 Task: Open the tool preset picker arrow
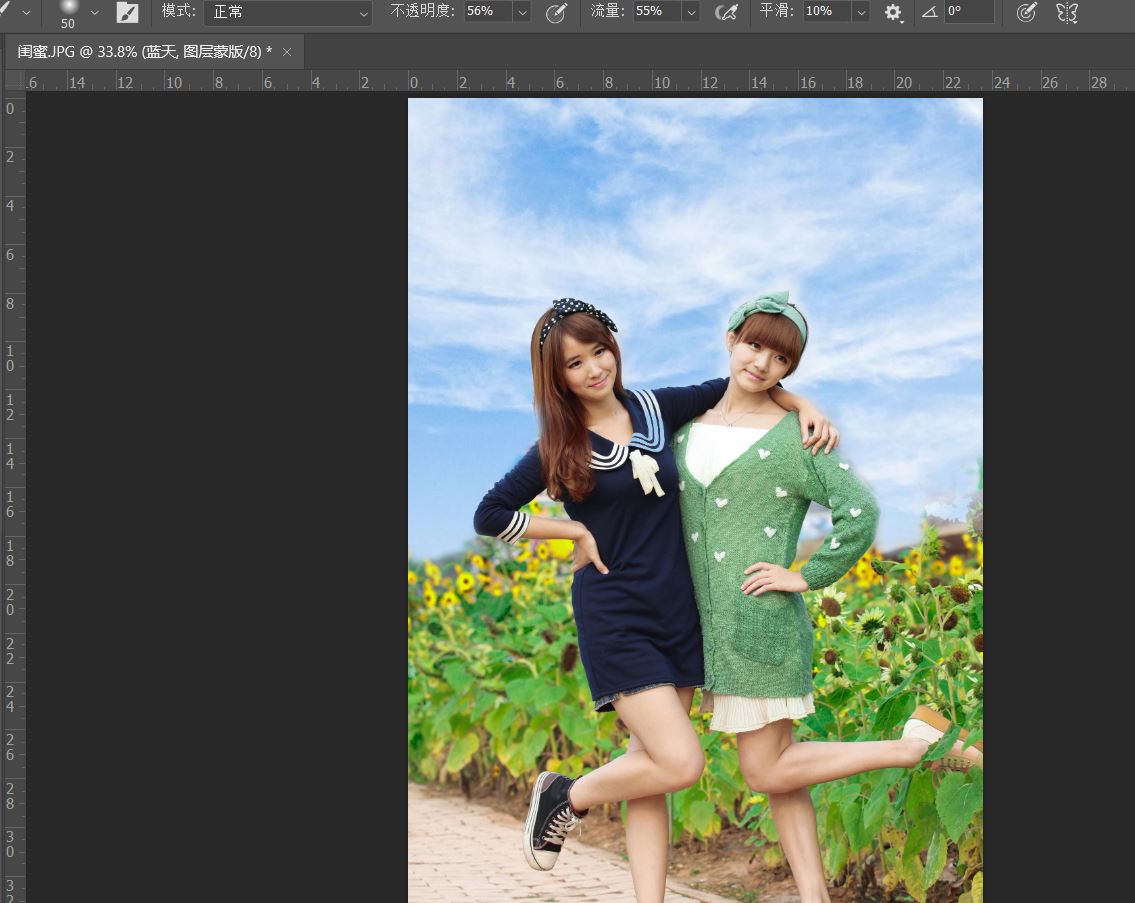pyautogui.click(x=25, y=12)
